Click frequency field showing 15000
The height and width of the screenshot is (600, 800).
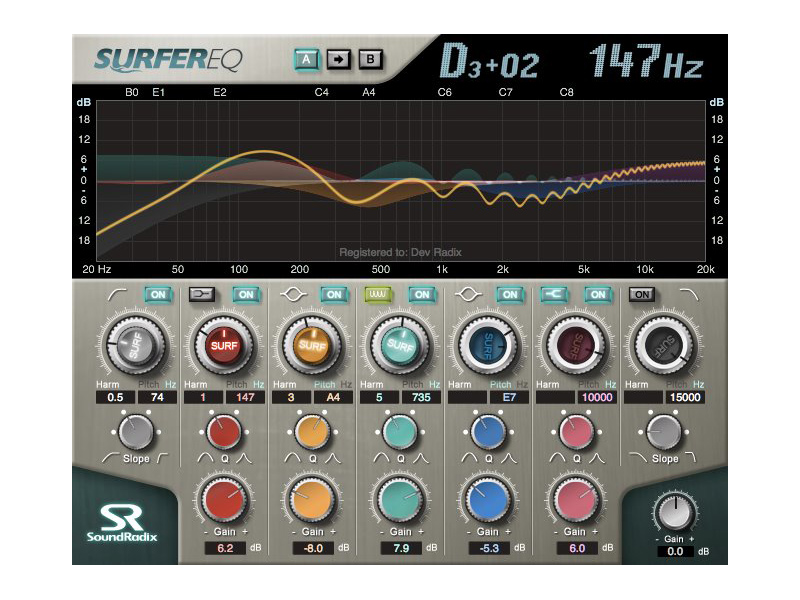(685, 397)
